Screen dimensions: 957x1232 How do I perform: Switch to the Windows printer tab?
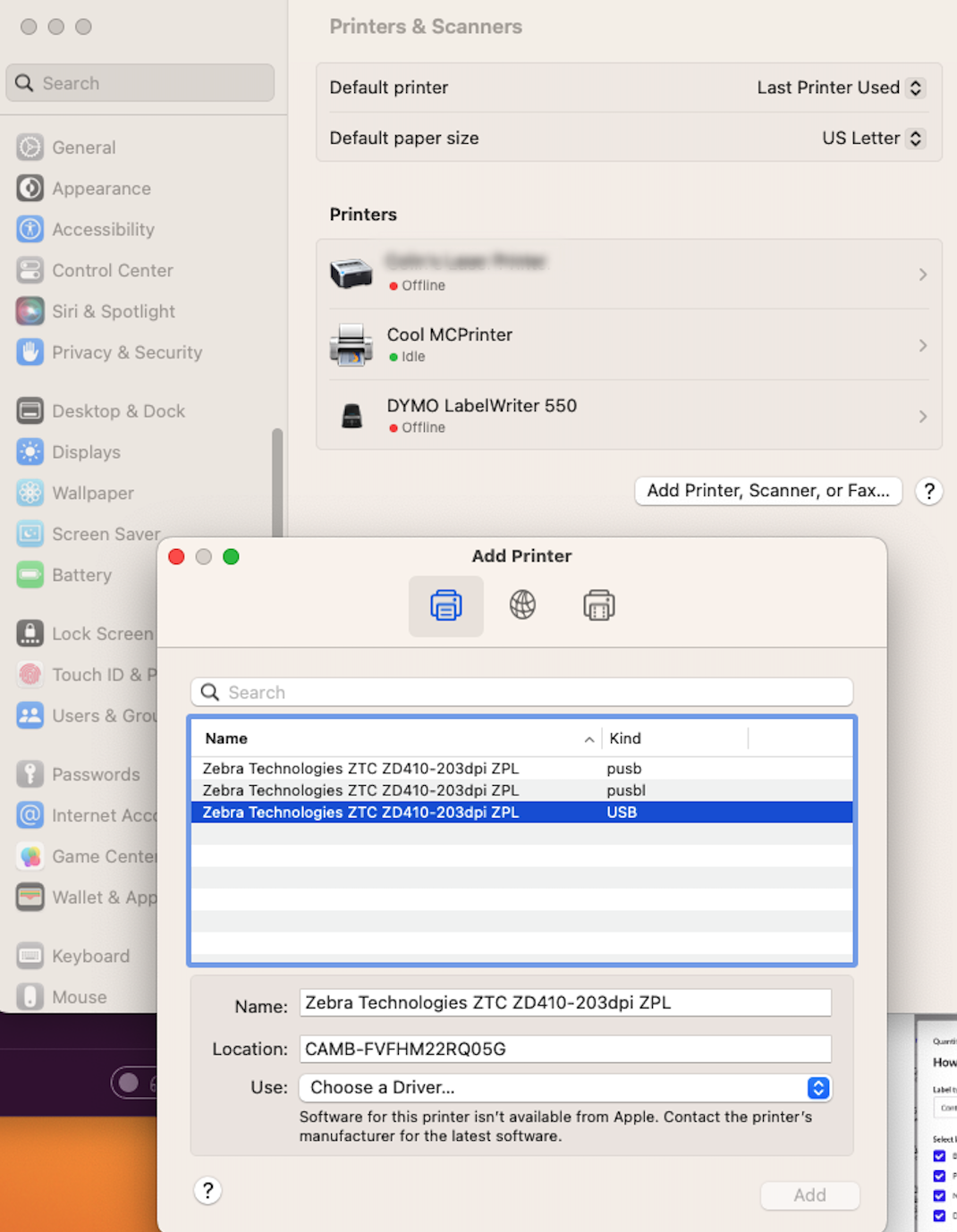point(598,605)
